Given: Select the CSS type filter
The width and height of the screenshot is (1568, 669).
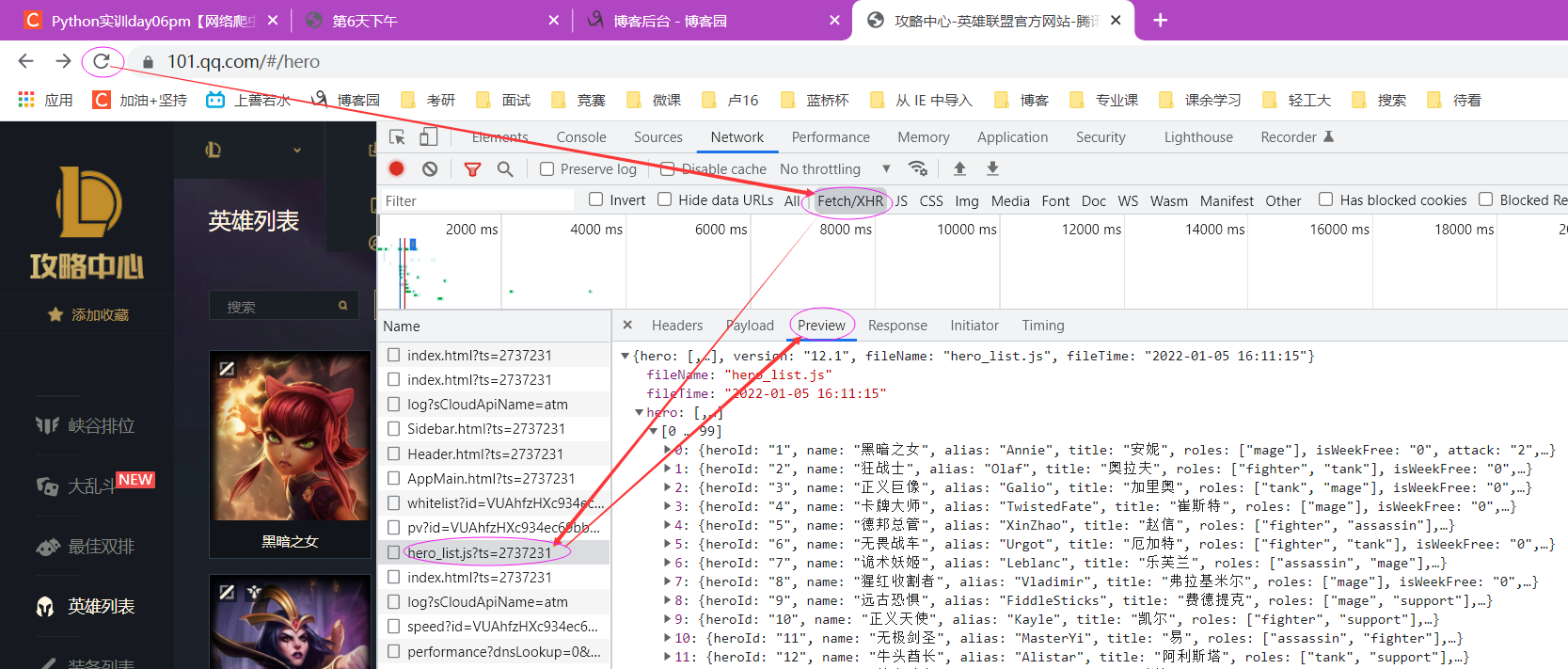Looking at the screenshot, I should point(931,200).
